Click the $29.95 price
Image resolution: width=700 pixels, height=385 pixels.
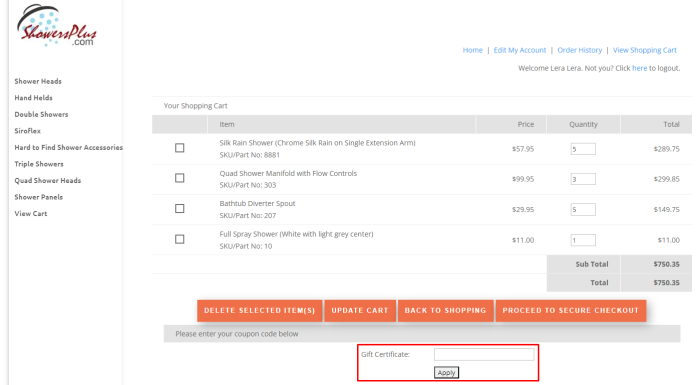523,209
